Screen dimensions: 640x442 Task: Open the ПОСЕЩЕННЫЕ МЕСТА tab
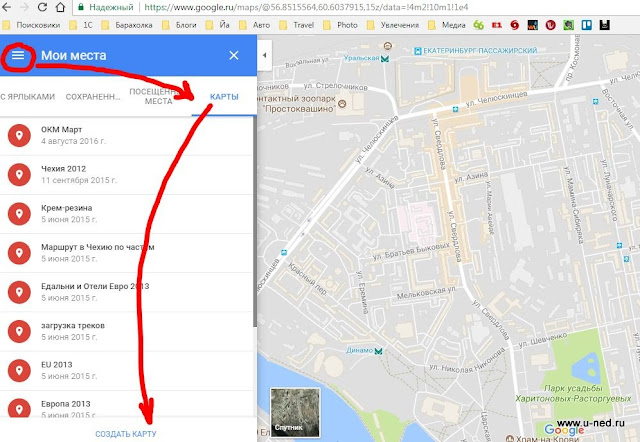pos(151,96)
